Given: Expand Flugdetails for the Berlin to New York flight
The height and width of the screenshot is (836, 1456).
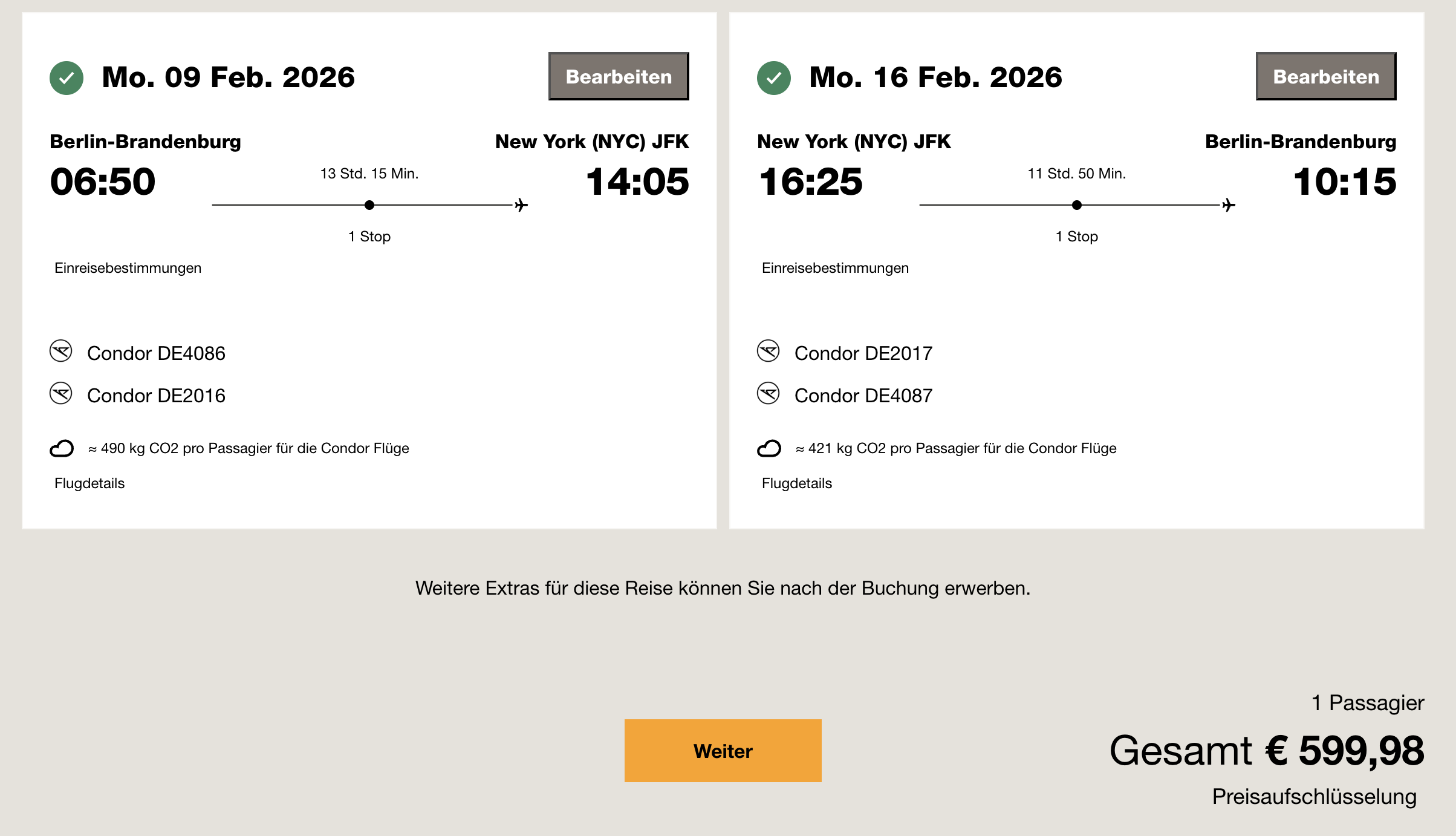Looking at the screenshot, I should 89,483.
